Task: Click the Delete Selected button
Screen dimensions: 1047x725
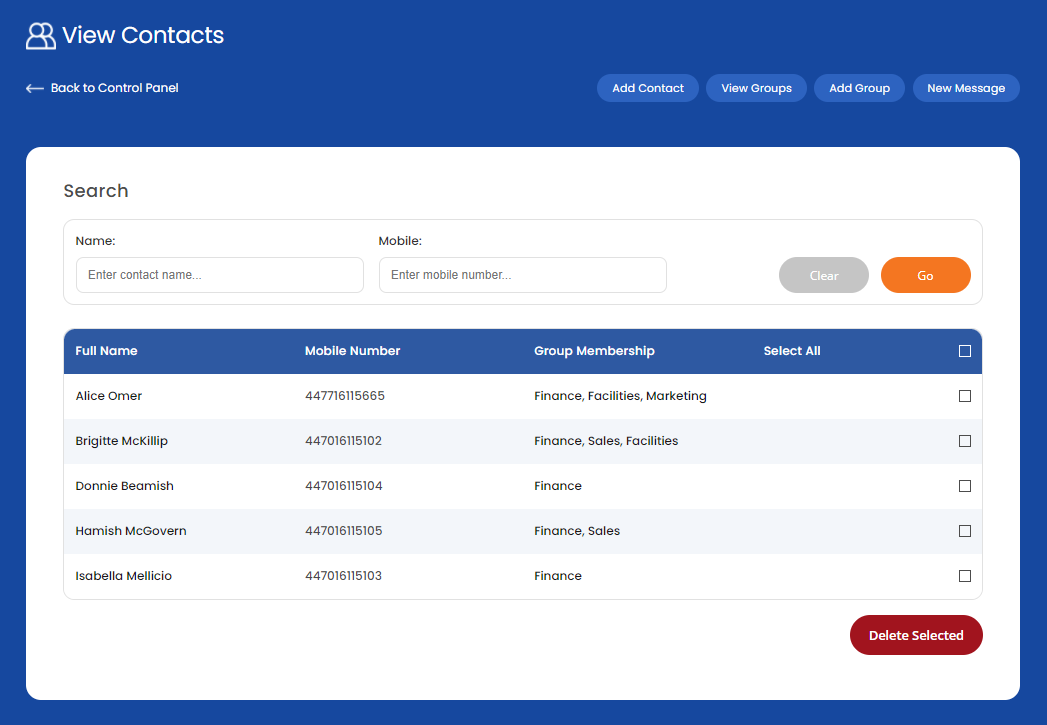Action: coord(915,635)
